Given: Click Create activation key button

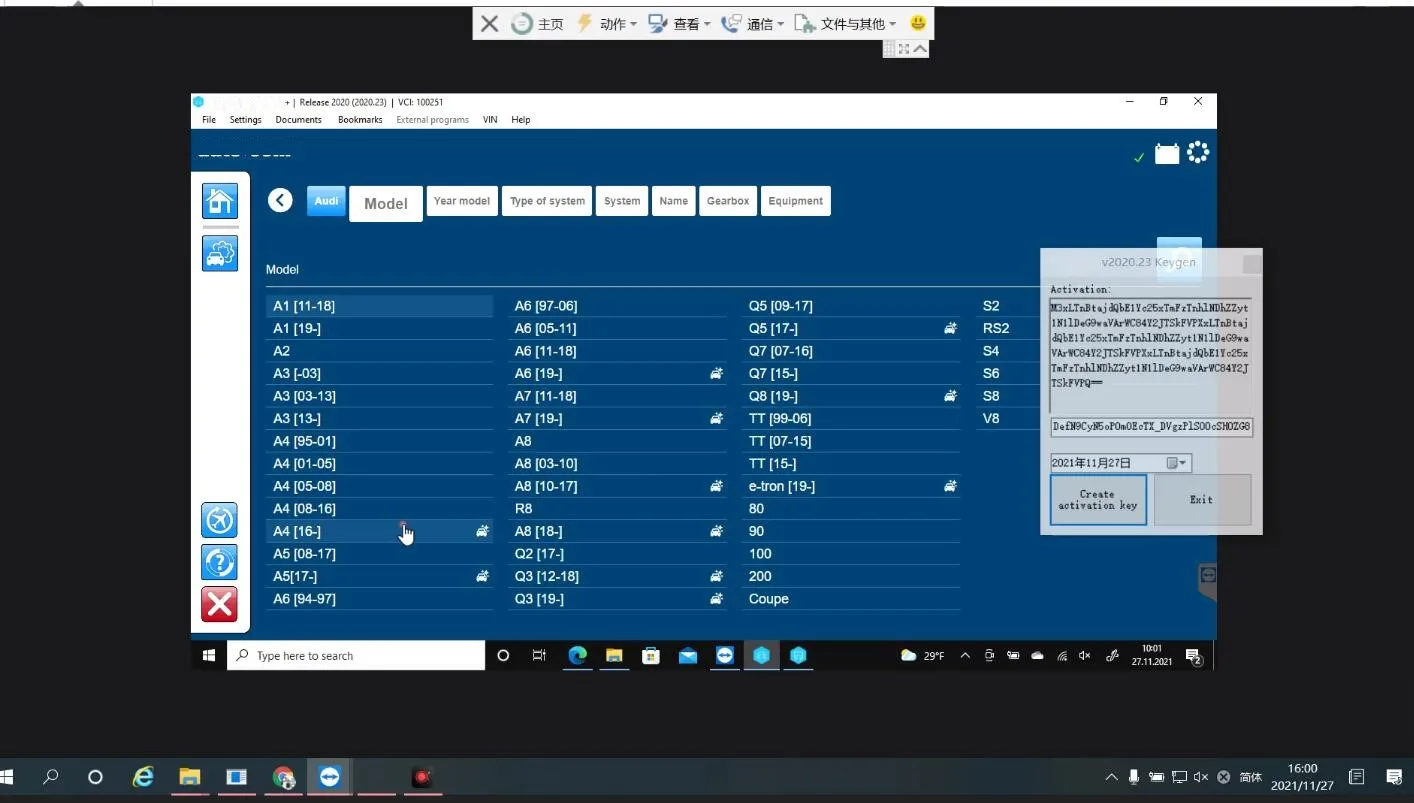Looking at the screenshot, I should pos(1098,500).
